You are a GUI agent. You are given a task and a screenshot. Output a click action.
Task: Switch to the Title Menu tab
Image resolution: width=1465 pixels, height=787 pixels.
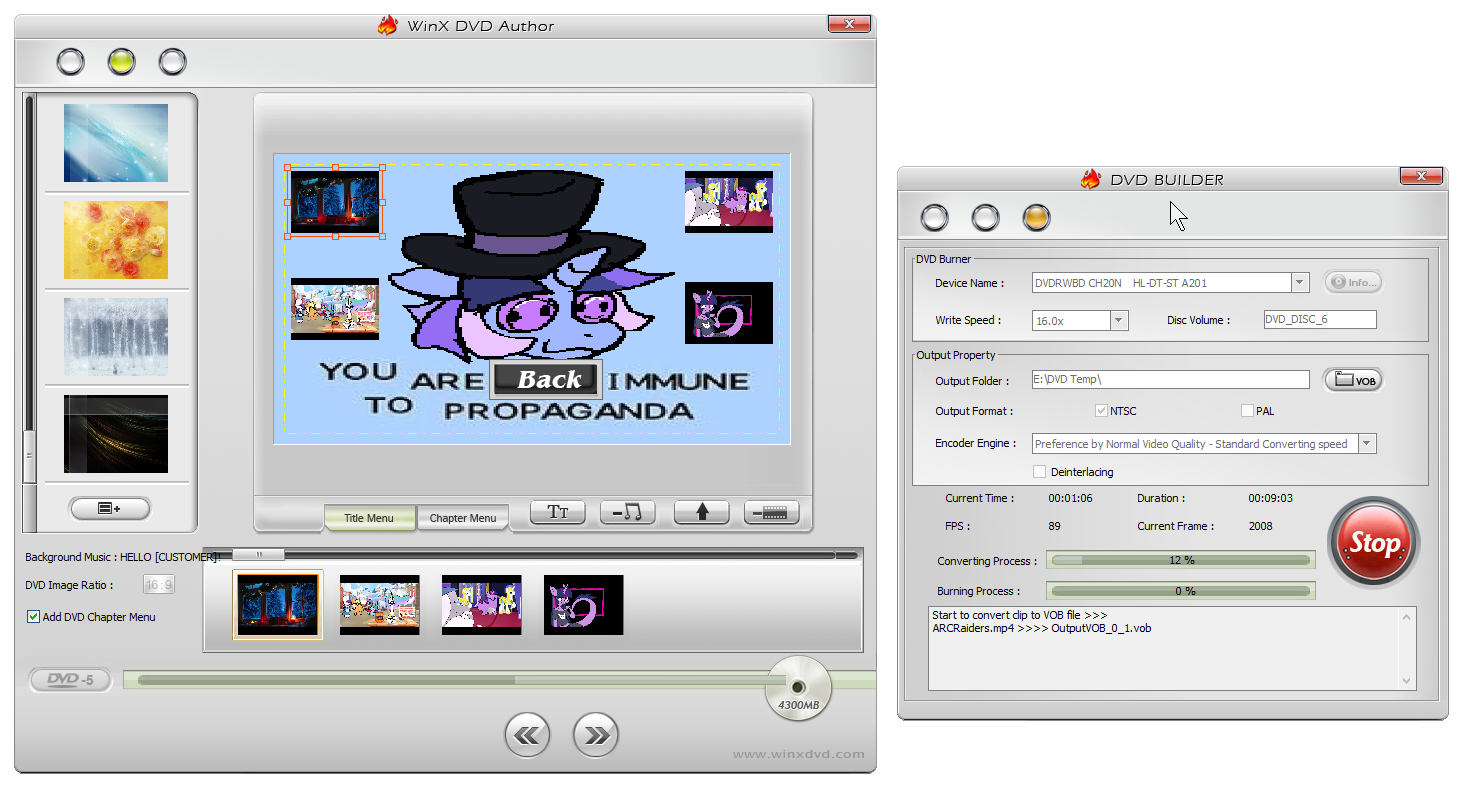click(369, 518)
